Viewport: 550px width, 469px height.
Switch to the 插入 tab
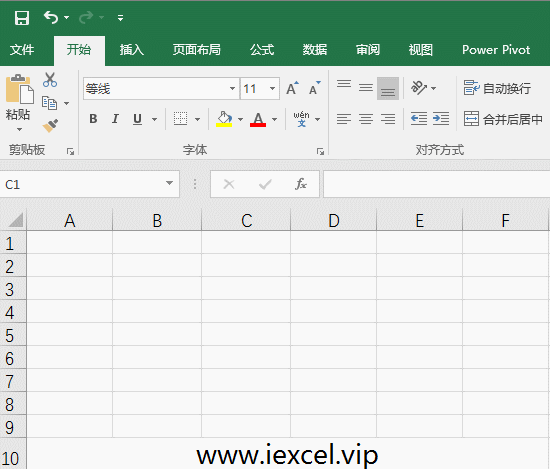132,50
